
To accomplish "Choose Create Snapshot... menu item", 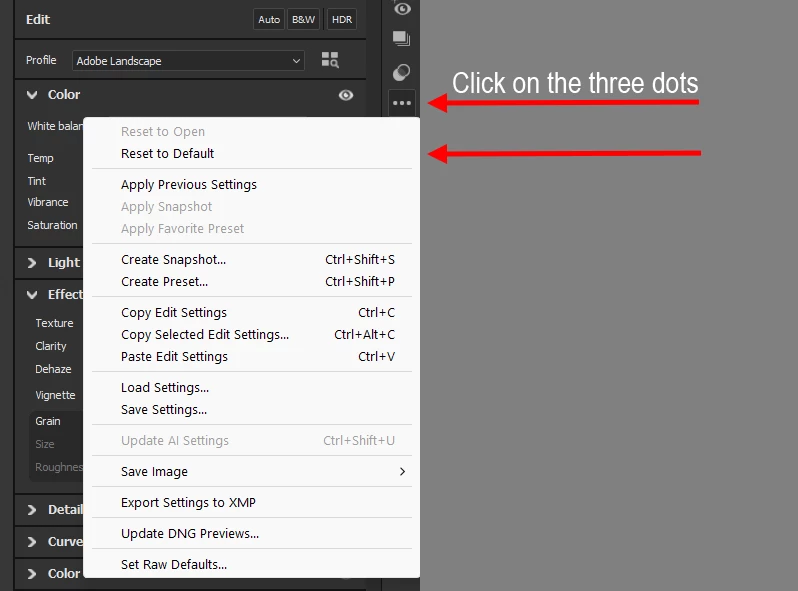I will 252,260.
